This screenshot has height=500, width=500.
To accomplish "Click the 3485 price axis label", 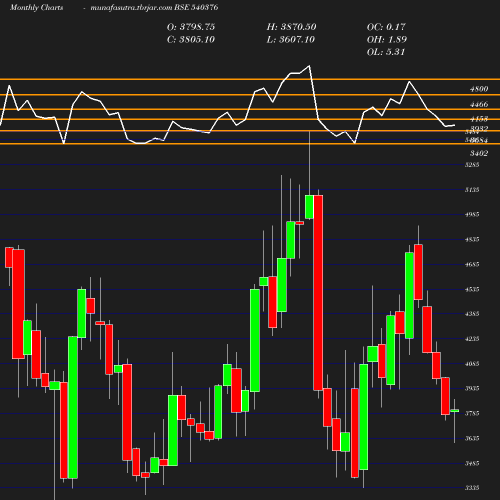I will tap(472, 463).
